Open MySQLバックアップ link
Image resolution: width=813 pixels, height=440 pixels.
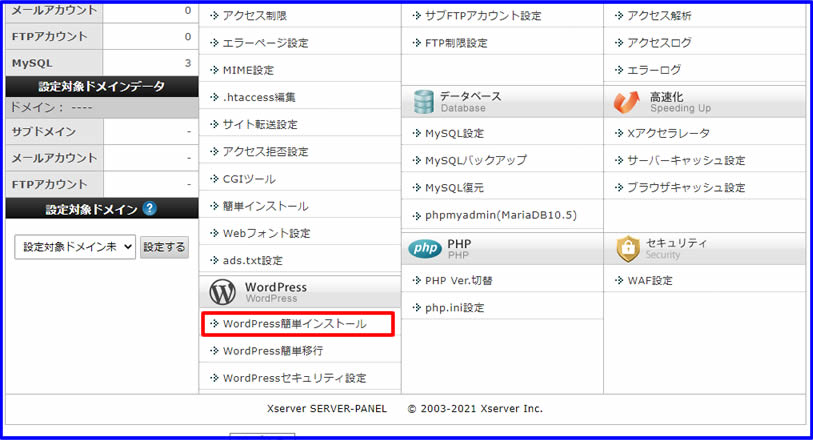pos(476,160)
